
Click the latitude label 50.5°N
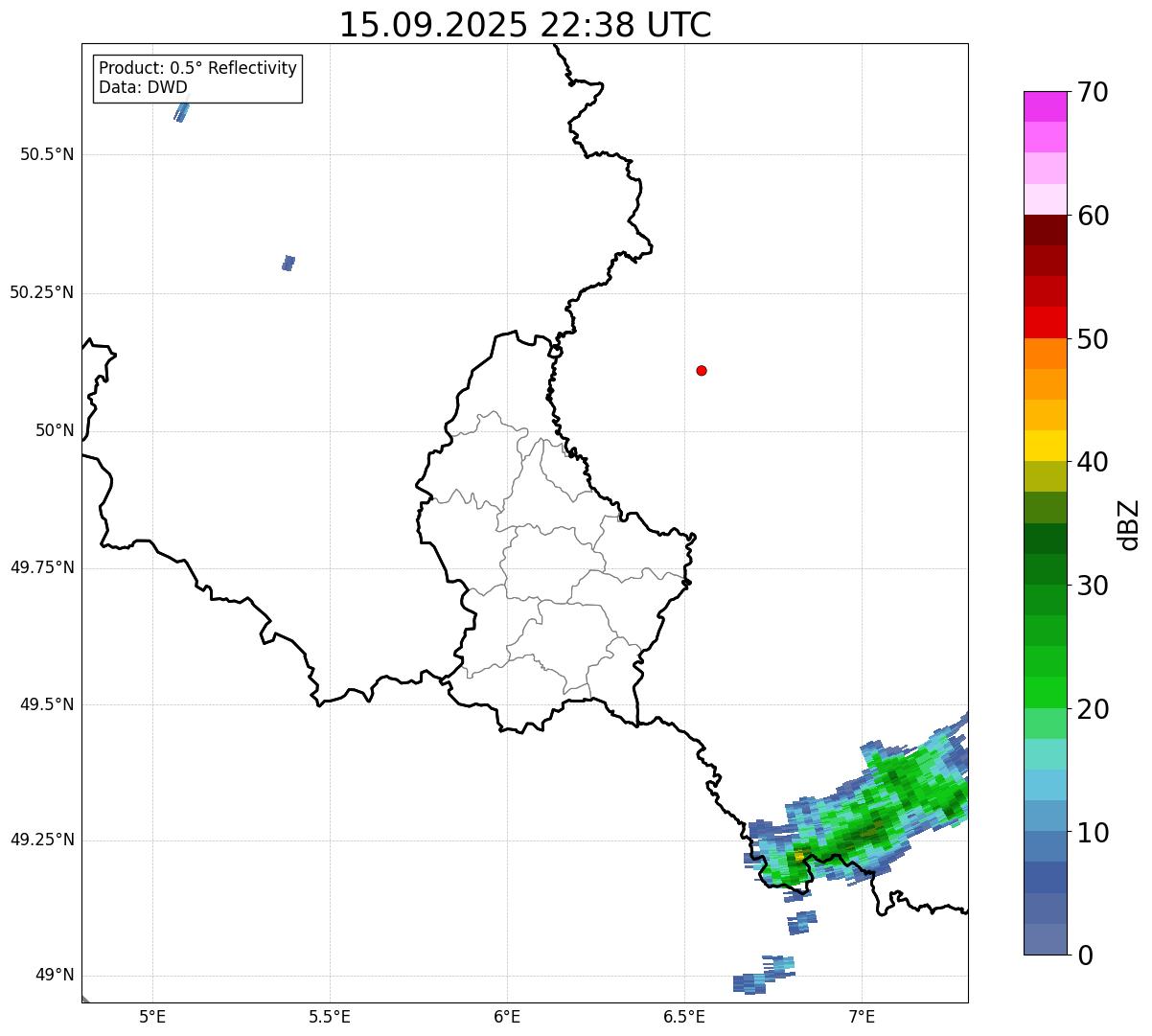pos(47,154)
